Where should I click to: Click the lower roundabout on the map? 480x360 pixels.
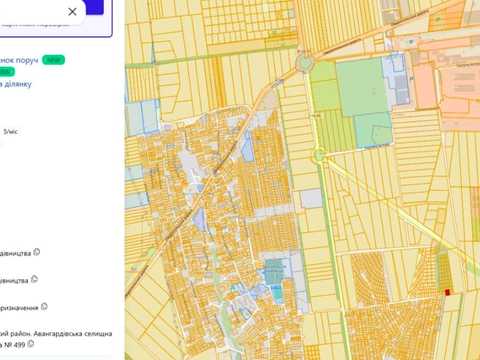pos(319,155)
